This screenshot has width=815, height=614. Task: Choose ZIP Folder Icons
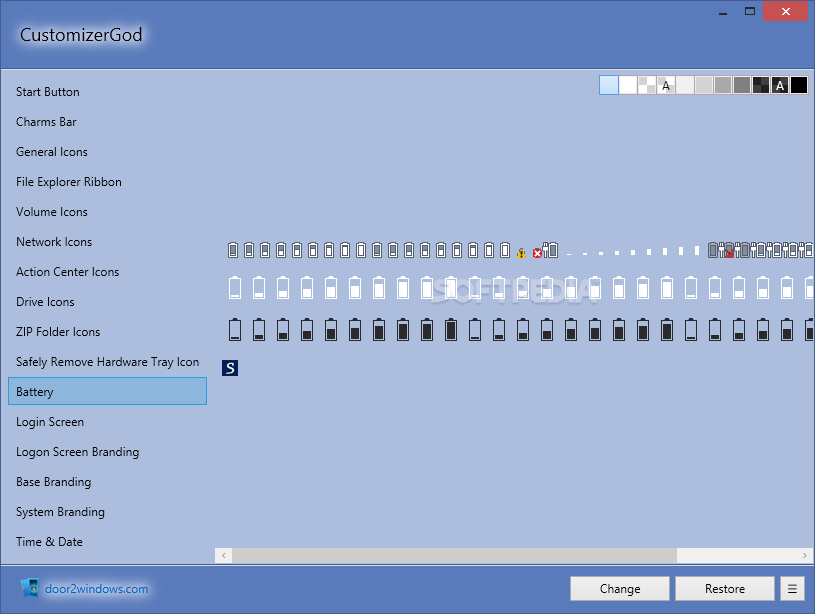(58, 332)
